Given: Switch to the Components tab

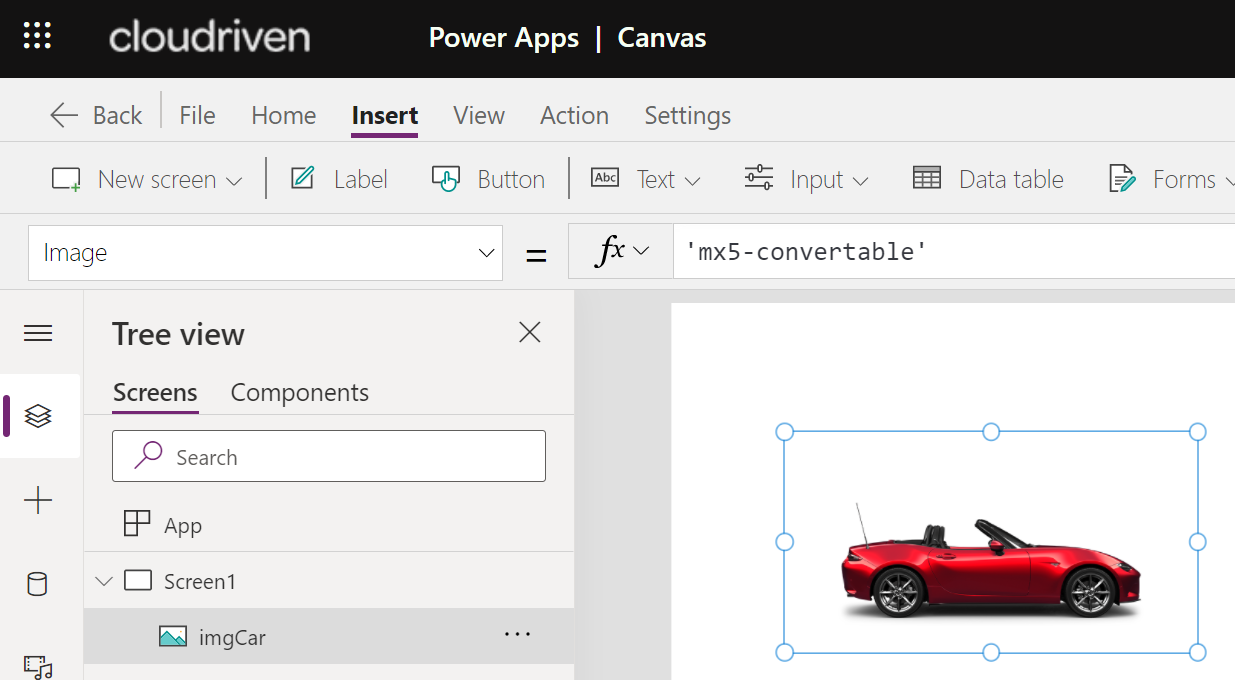Looking at the screenshot, I should click(299, 393).
